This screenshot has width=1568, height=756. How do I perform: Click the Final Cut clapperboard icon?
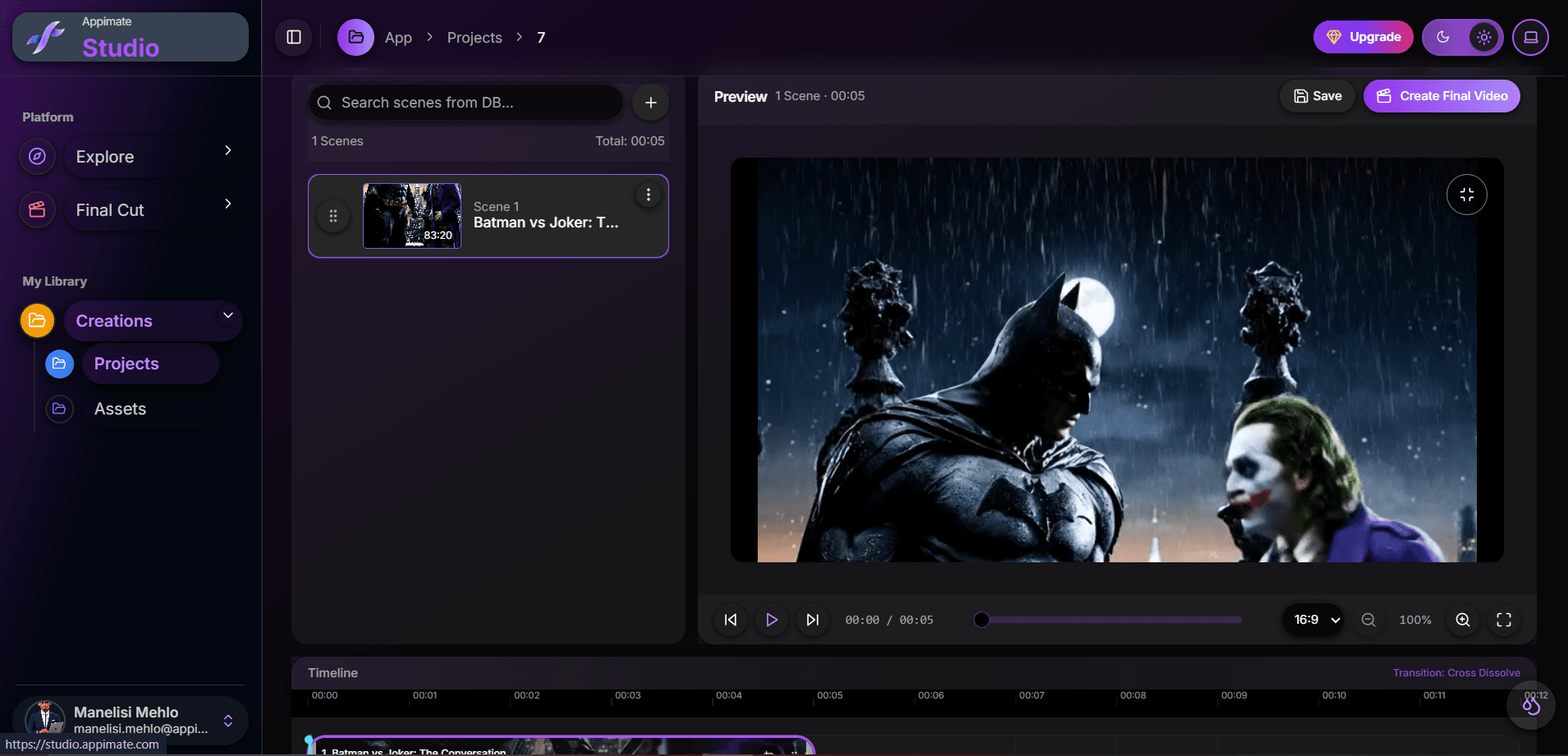click(37, 209)
